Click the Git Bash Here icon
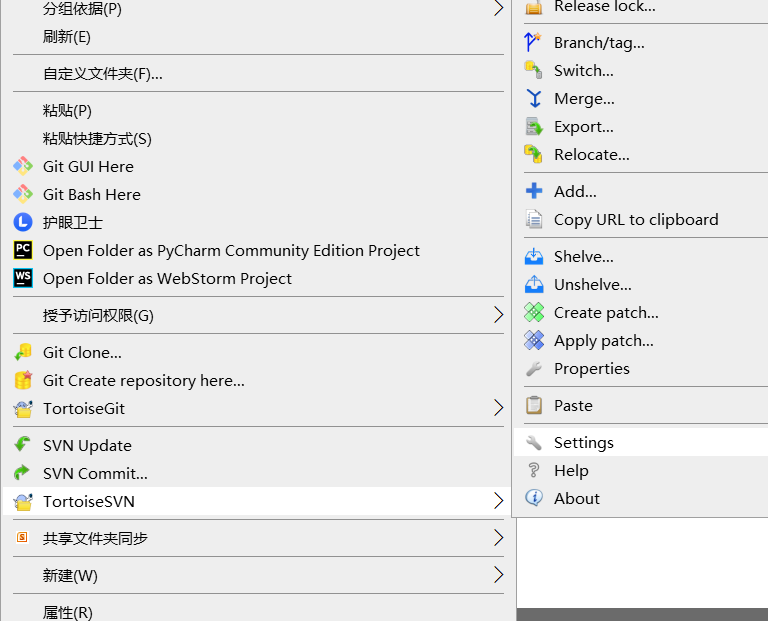 [x=23, y=194]
